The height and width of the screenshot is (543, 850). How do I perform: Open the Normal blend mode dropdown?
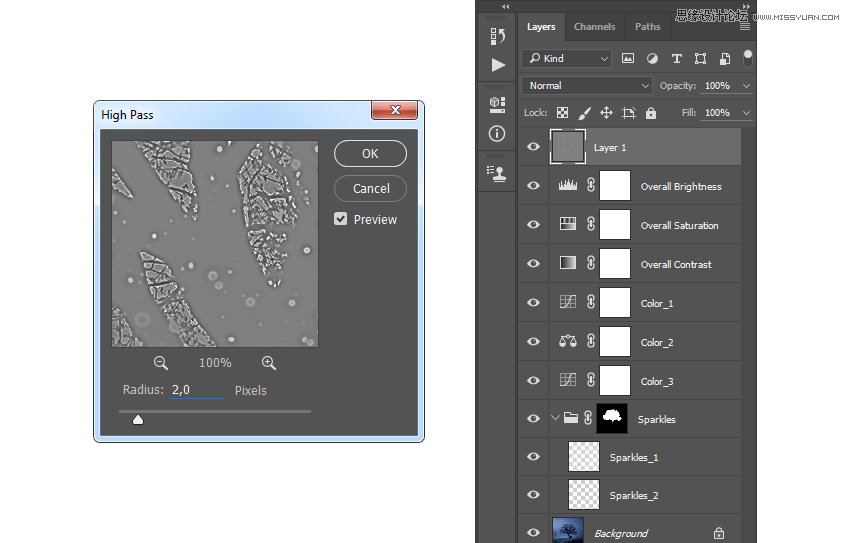[x=586, y=86]
